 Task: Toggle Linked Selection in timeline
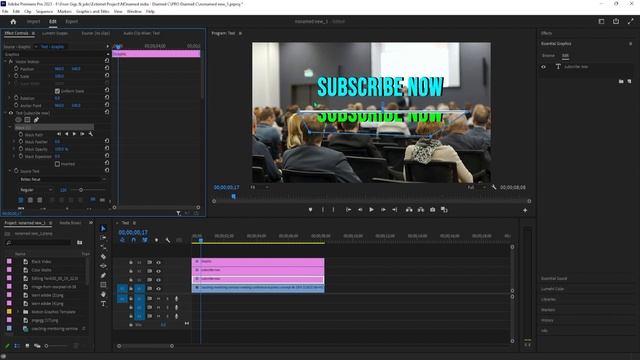pos(144,240)
